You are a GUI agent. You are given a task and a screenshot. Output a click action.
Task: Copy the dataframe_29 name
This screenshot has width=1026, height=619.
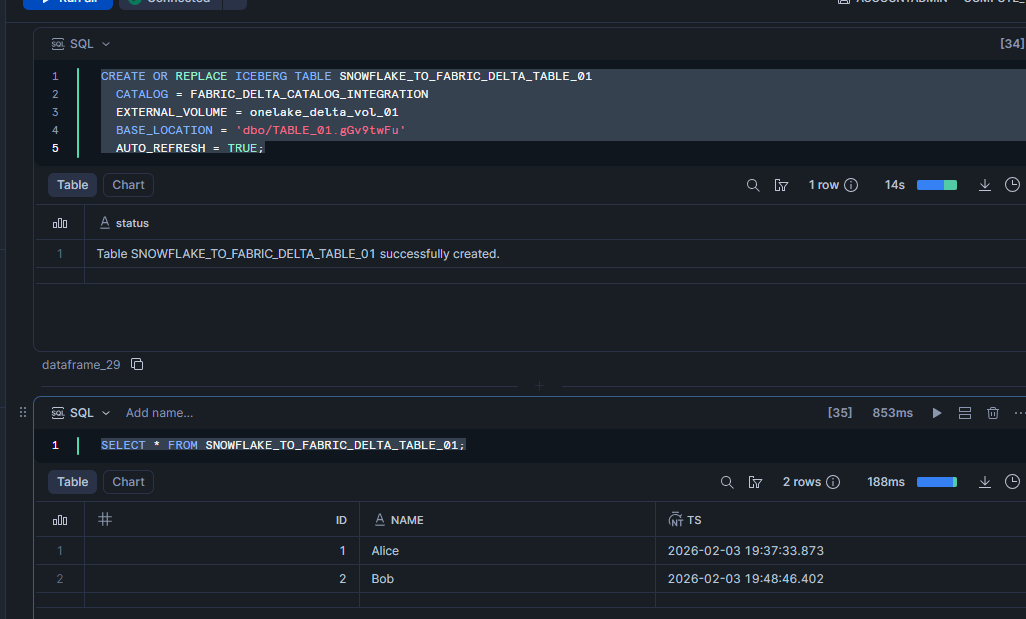137,364
